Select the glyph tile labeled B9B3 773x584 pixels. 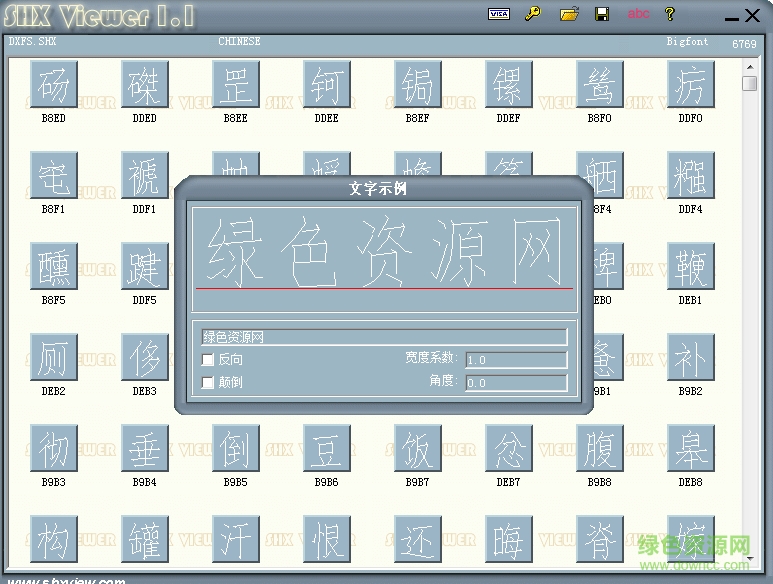click(x=54, y=448)
